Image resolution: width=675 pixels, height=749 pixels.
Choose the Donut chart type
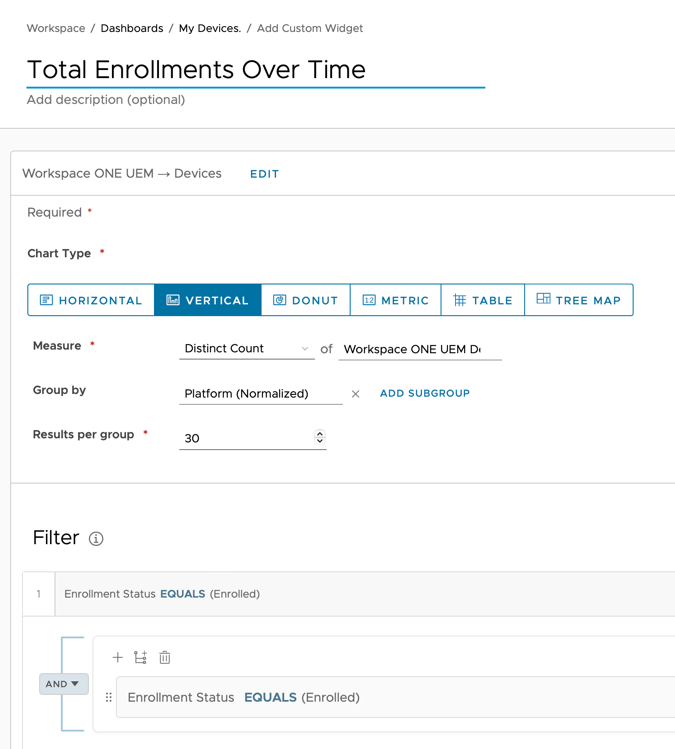point(305,300)
